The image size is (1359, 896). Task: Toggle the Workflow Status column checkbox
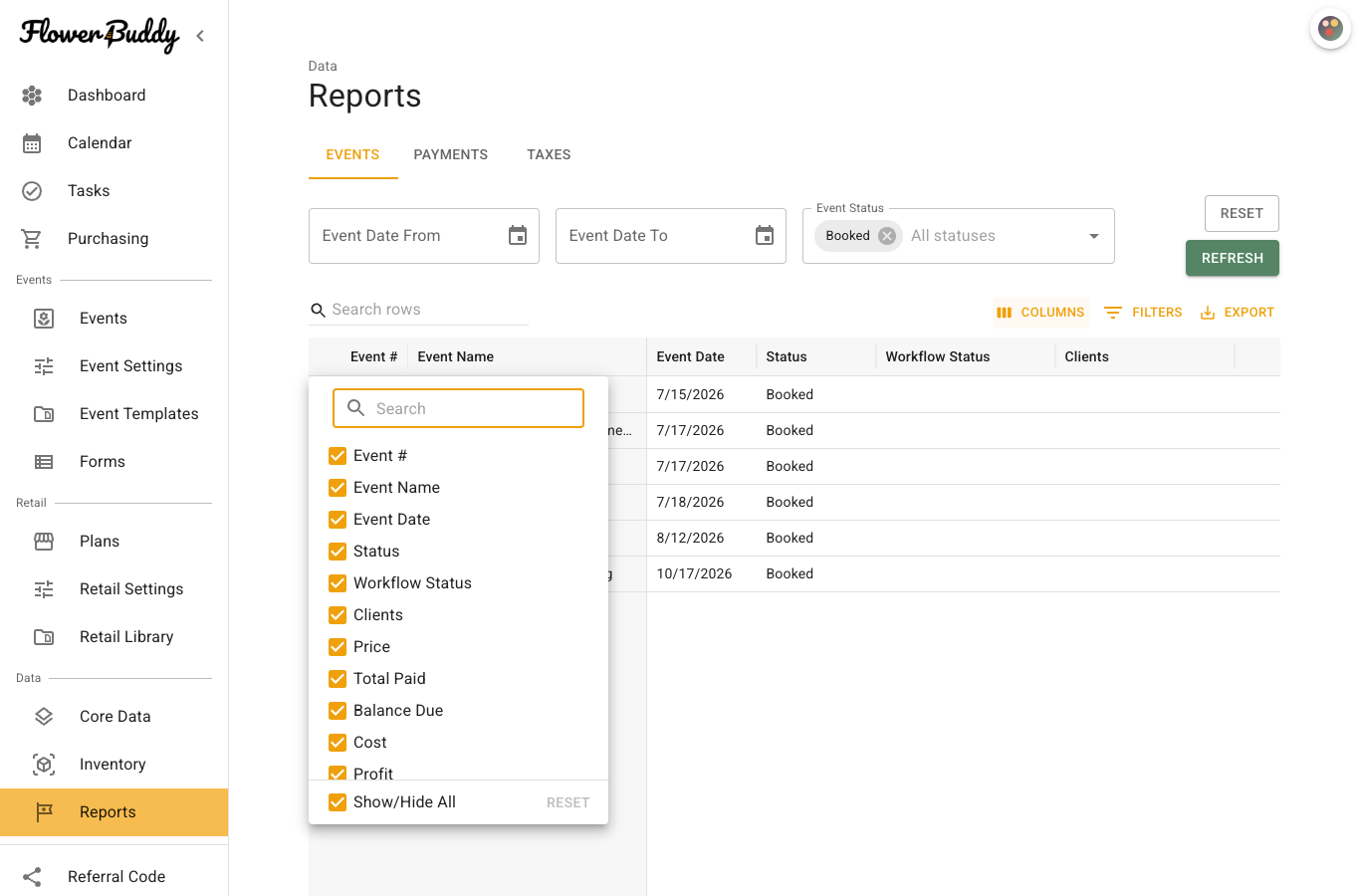pos(338,583)
